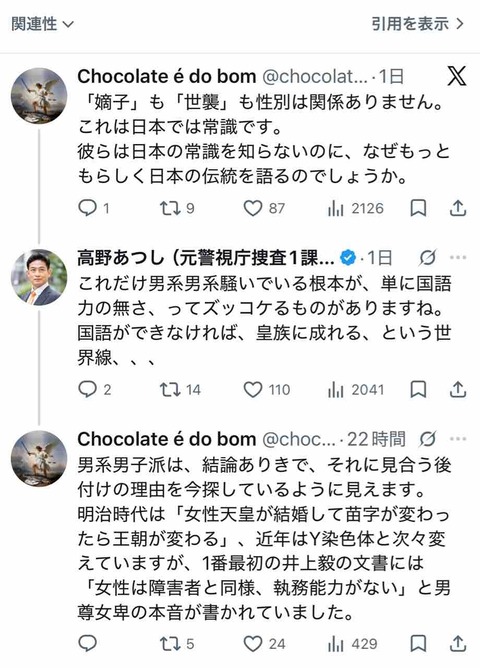Reply to first Chocolate é do bom post

[x=94, y=208]
